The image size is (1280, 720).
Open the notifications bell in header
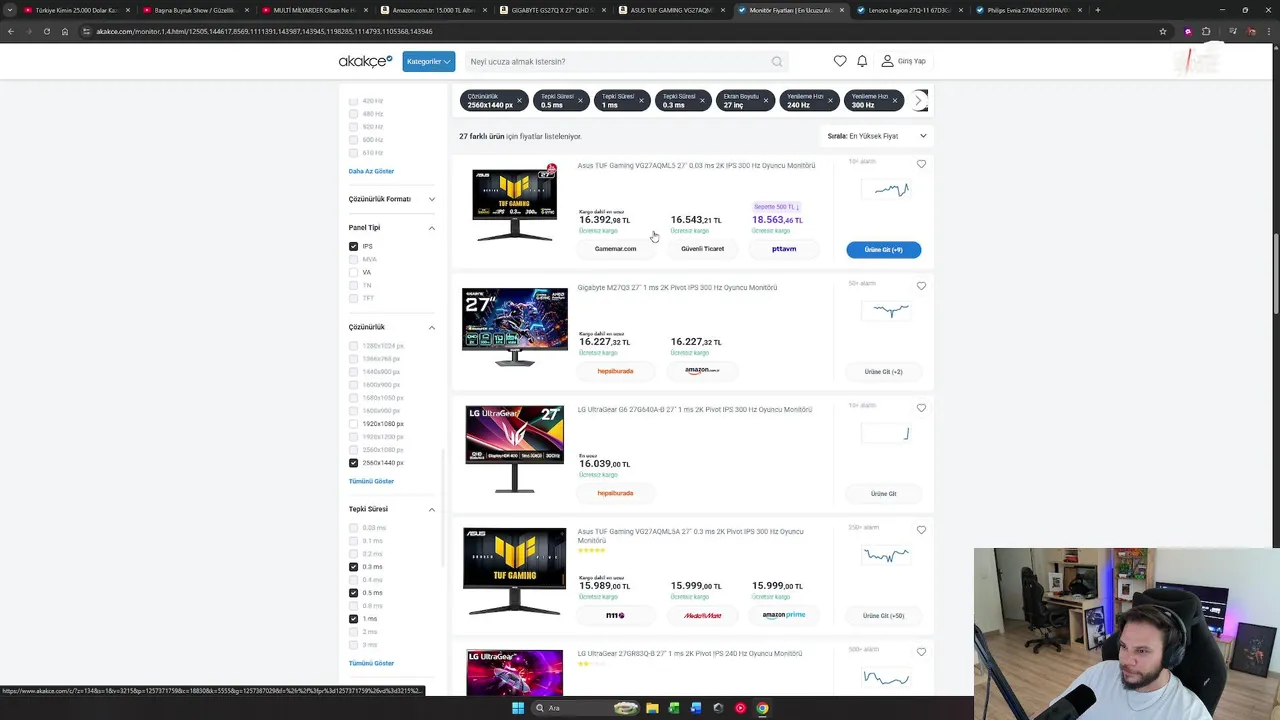862,61
